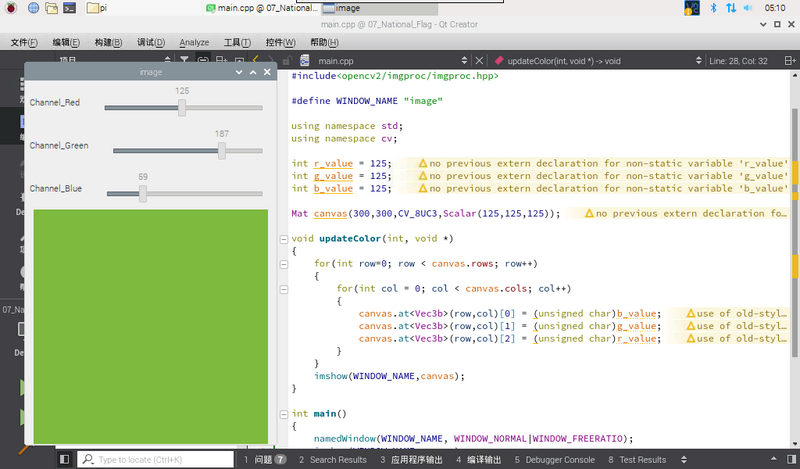The height and width of the screenshot is (469, 800).
Task: Filter the project tree with the funnel icon
Action: click(184, 60)
